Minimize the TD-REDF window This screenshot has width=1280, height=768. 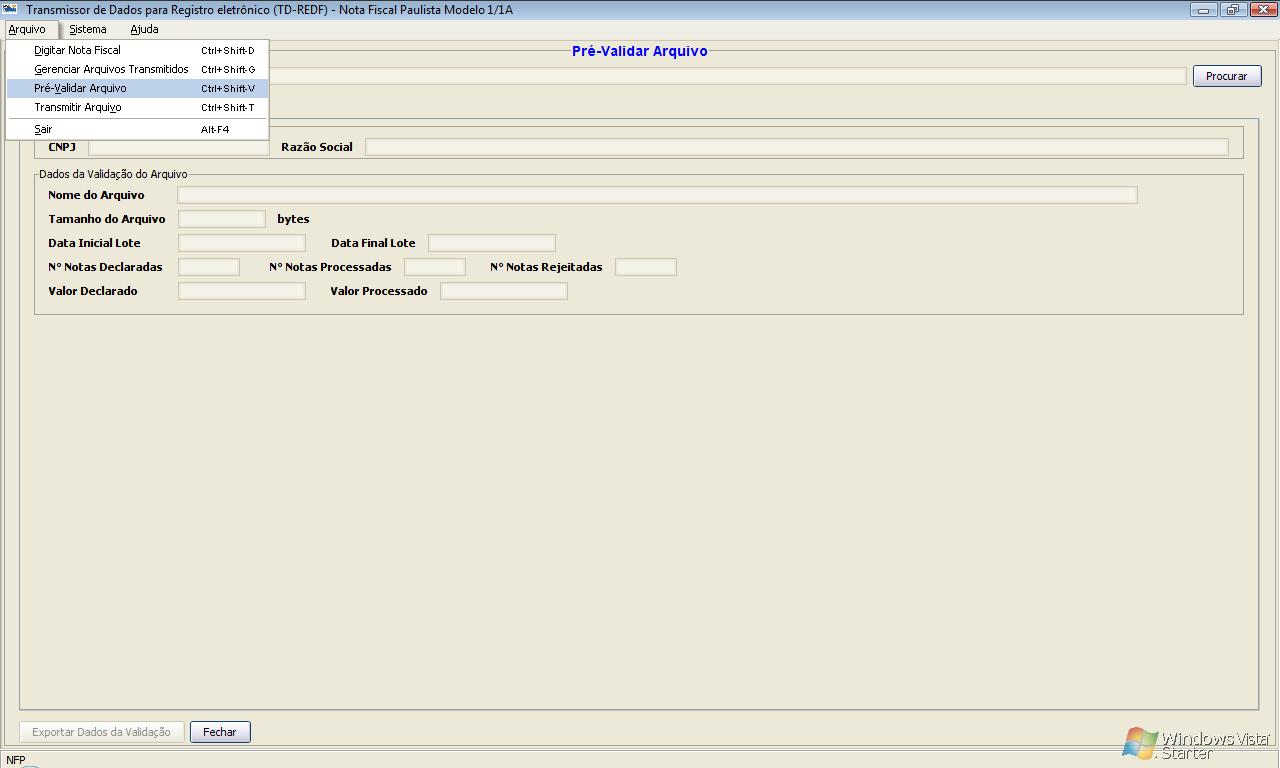point(1203,10)
